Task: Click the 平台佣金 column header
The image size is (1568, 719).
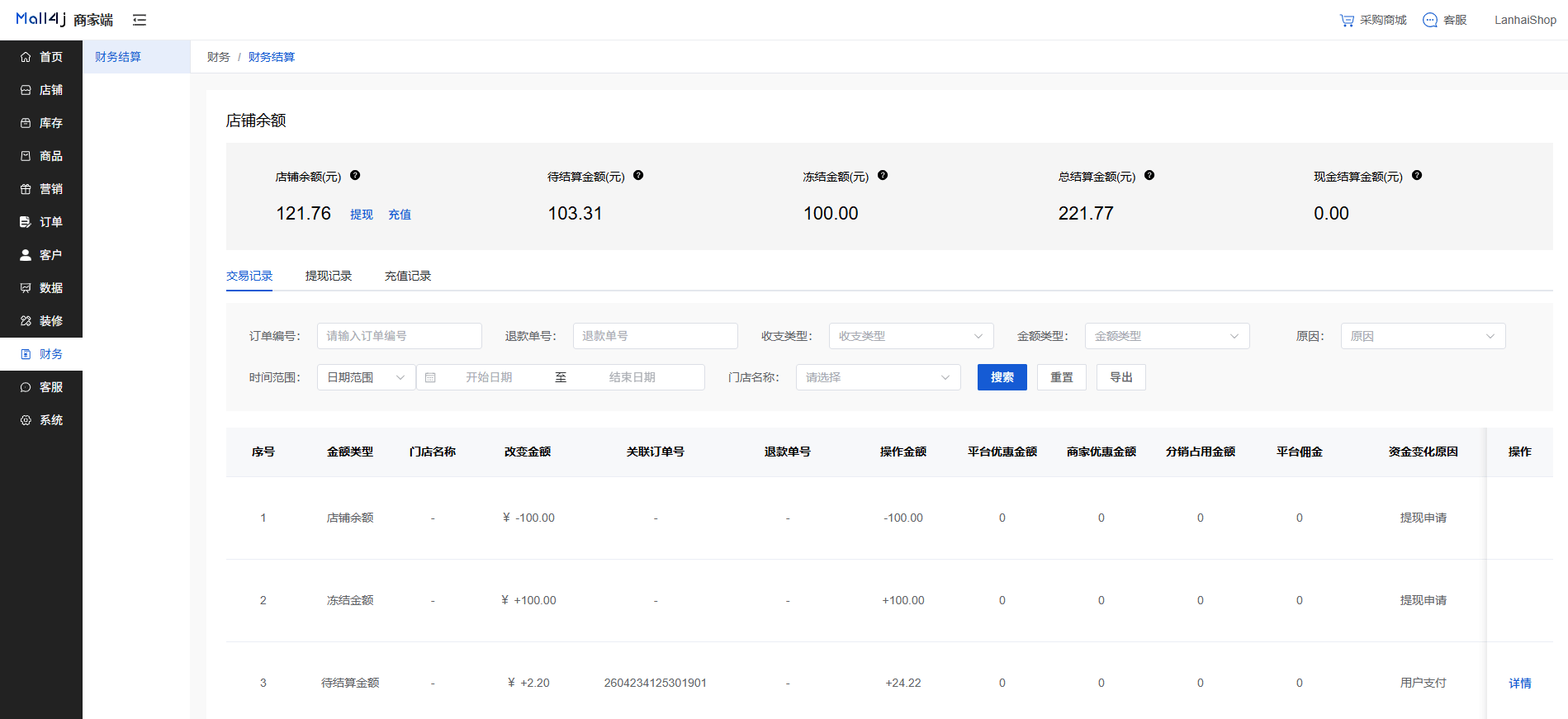Action: (x=1300, y=452)
